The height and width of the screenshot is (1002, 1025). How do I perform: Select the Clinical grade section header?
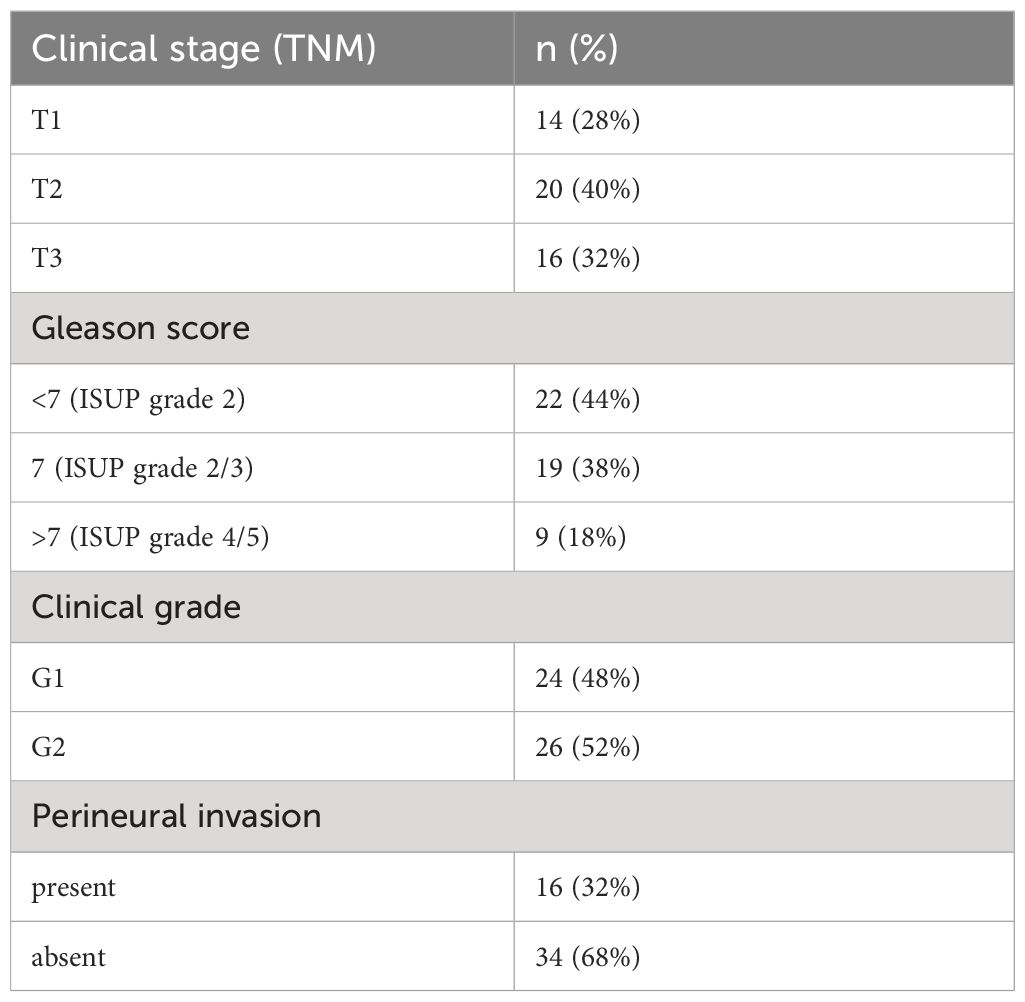(512, 607)
